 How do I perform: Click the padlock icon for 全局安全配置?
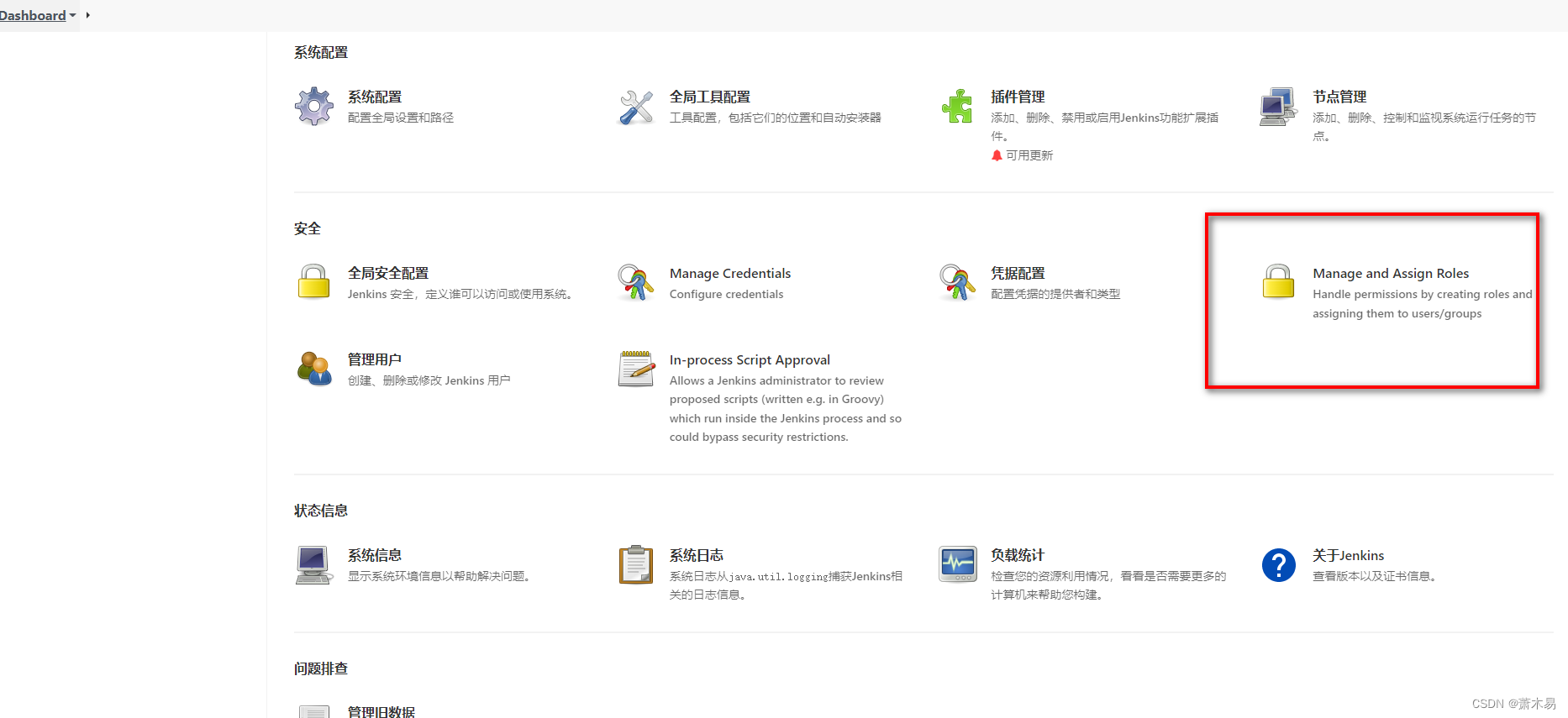314,282
